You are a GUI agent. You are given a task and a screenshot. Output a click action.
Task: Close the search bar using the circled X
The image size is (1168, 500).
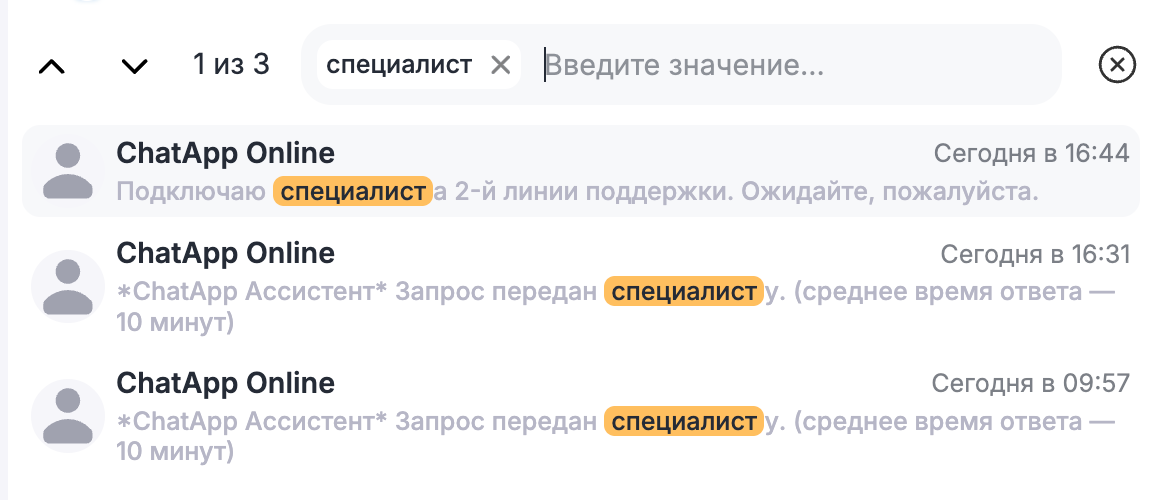1117,65
